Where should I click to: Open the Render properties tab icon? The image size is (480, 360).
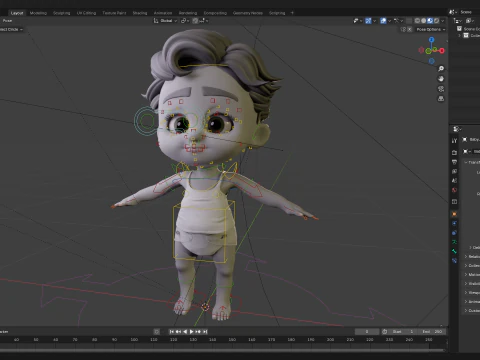pos(454,152)
